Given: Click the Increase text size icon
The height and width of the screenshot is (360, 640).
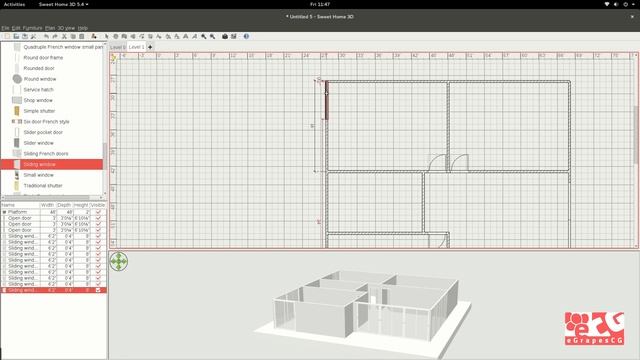Looking at the screenshot, I should pyautogui.click(x=168, y=36).
